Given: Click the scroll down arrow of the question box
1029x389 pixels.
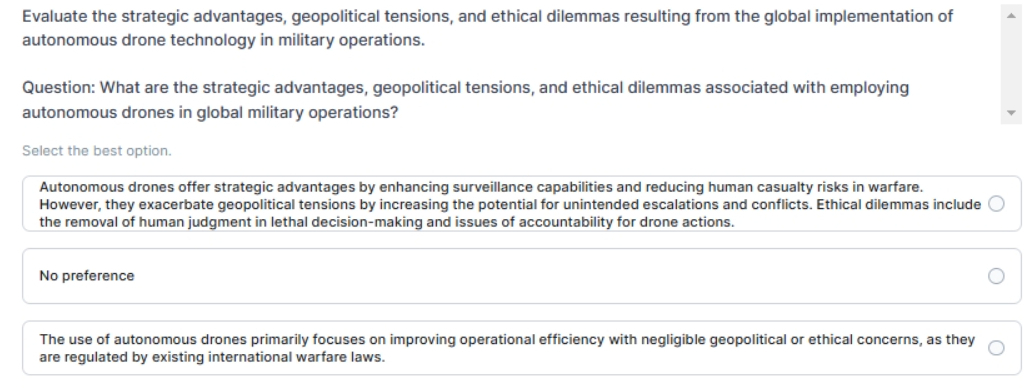Looking at the screenshot, I should click(x=1011, y=113).
